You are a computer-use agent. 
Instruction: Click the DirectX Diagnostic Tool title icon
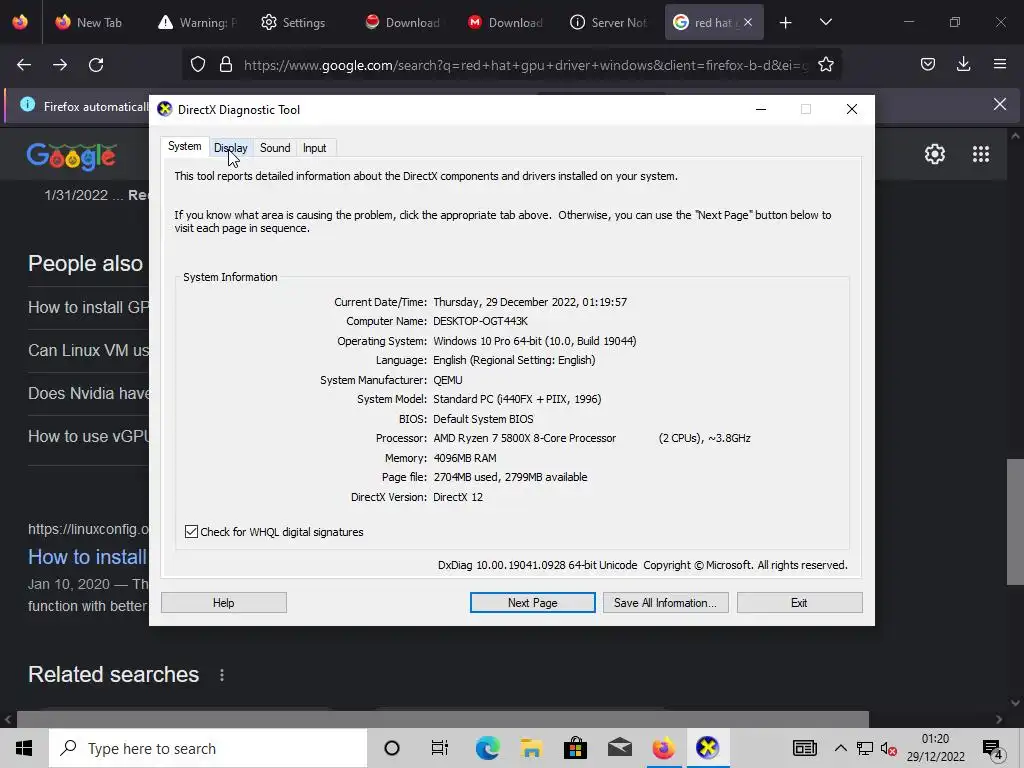pyautogui.click(x=165, y=109)
